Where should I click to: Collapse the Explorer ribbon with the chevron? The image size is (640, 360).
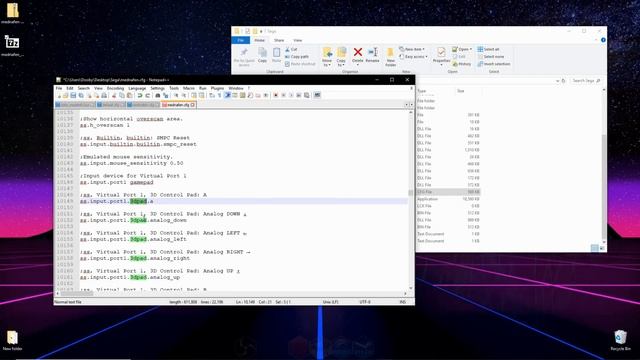(596, 40)
